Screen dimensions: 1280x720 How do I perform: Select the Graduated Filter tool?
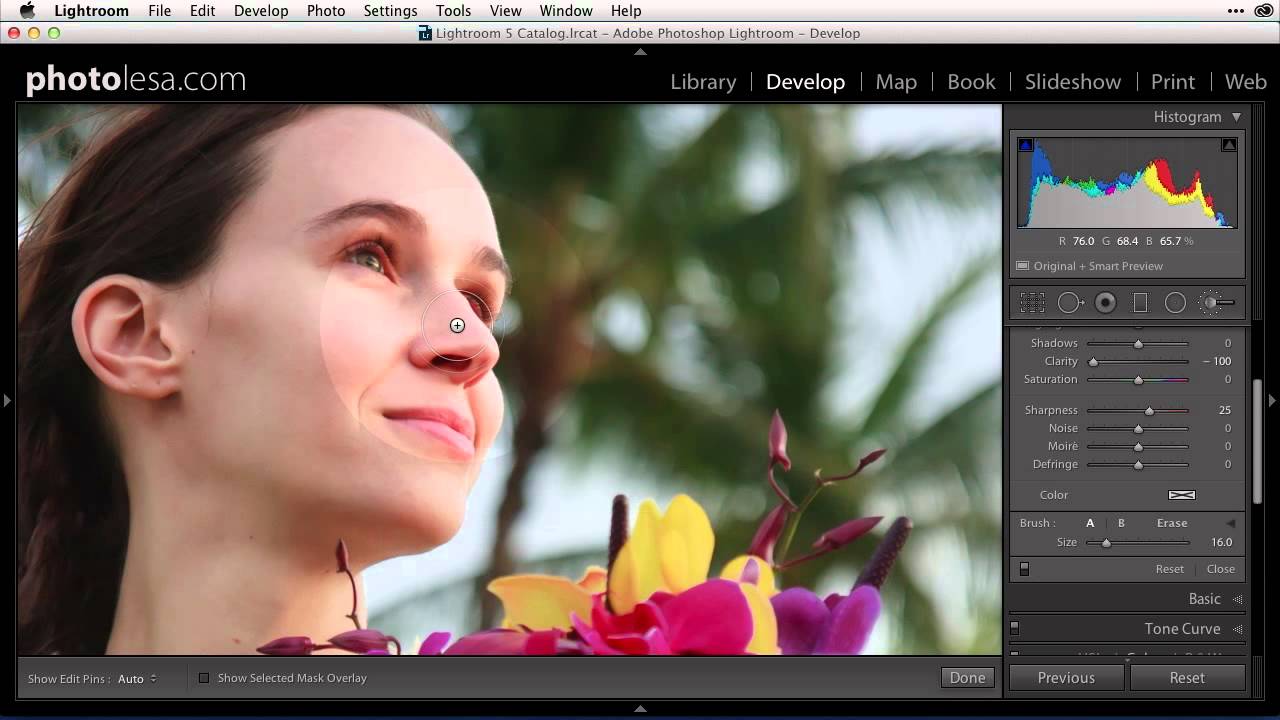[x=1140, y=302]
